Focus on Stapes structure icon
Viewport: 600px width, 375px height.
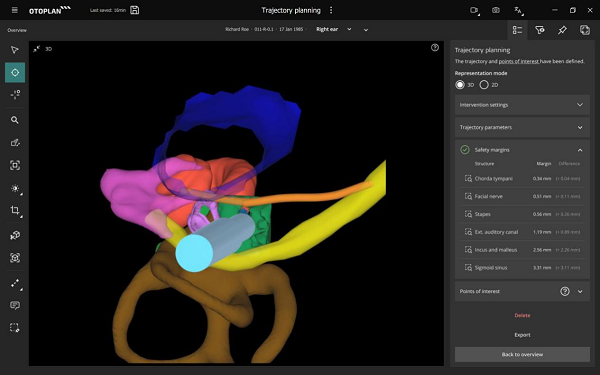[x=468, y=214]
